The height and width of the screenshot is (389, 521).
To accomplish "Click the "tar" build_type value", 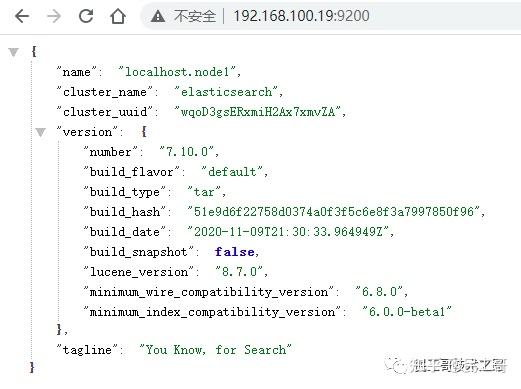I will pos(204,192).
